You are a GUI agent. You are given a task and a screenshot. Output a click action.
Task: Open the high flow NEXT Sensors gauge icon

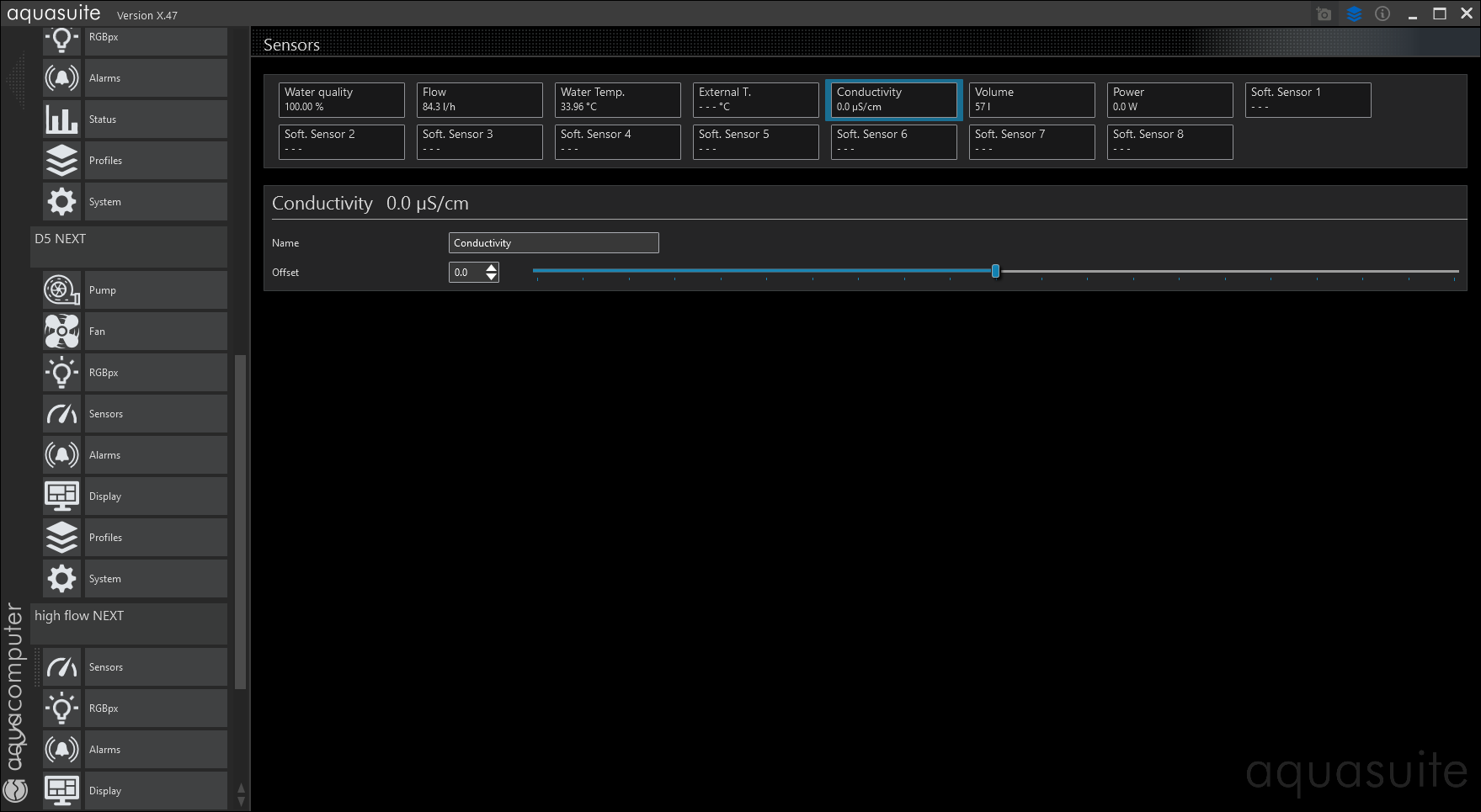point(61,667)
